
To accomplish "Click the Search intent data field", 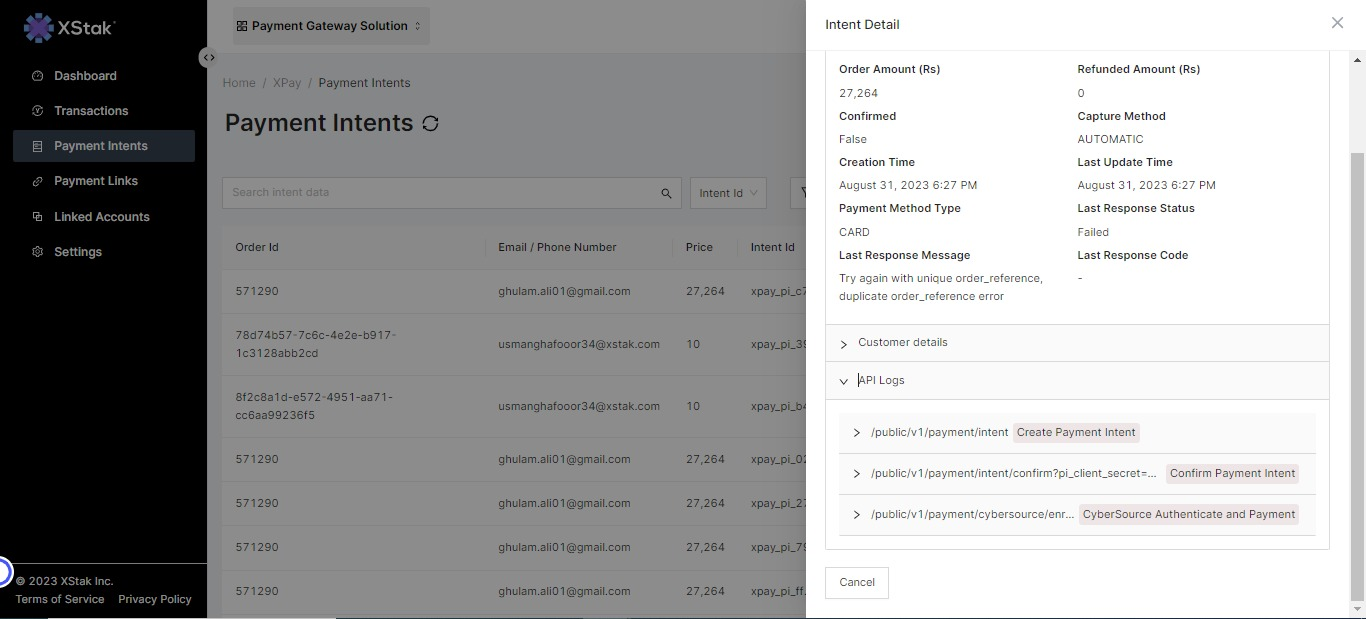I will (440, 193).
